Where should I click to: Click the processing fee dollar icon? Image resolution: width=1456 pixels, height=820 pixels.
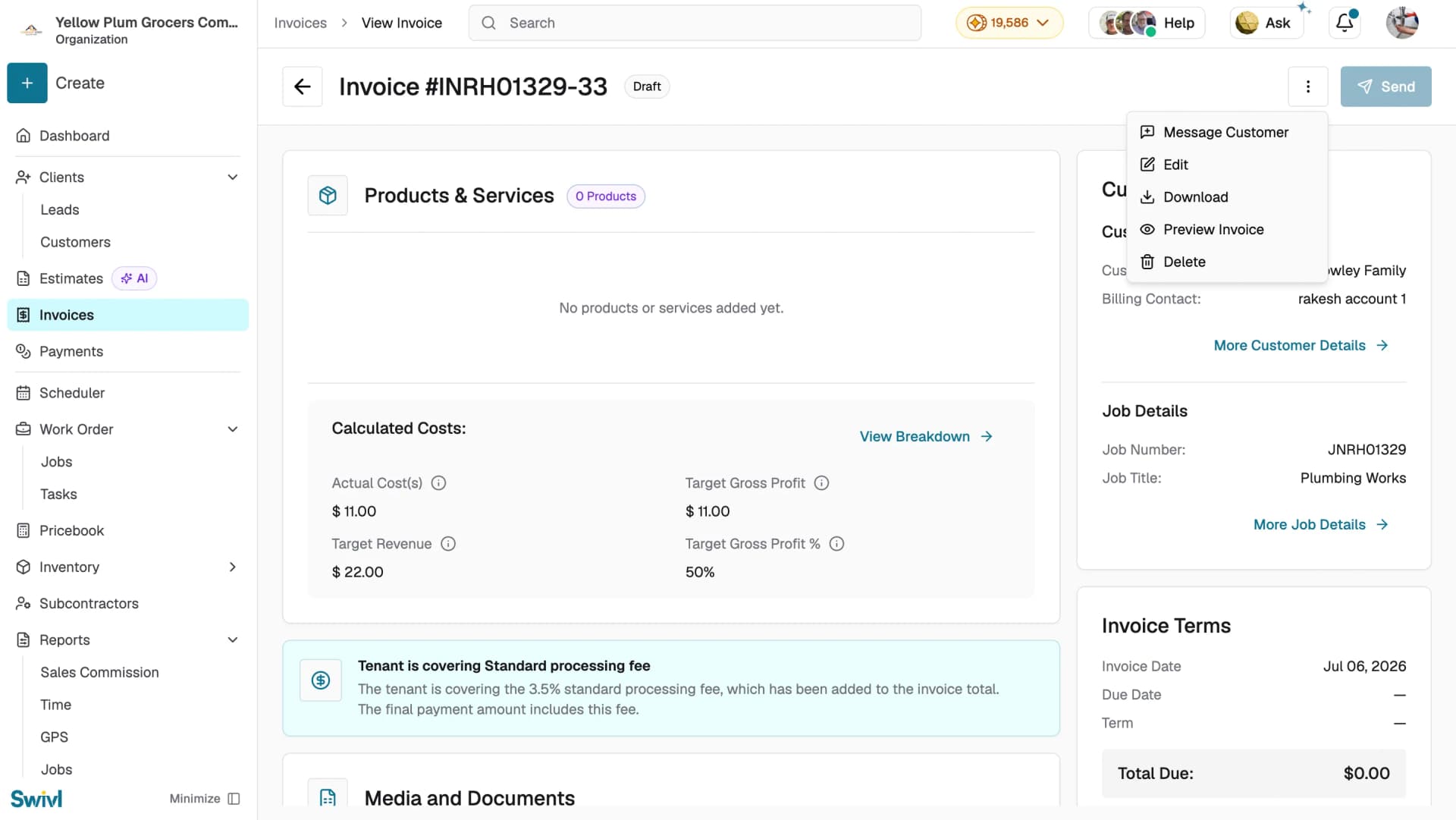(x=321, y=681)
